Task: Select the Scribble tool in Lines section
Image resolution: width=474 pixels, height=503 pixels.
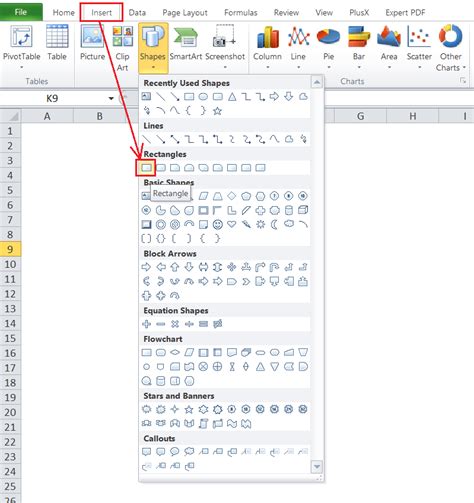Action: click(x=303, y=139)
